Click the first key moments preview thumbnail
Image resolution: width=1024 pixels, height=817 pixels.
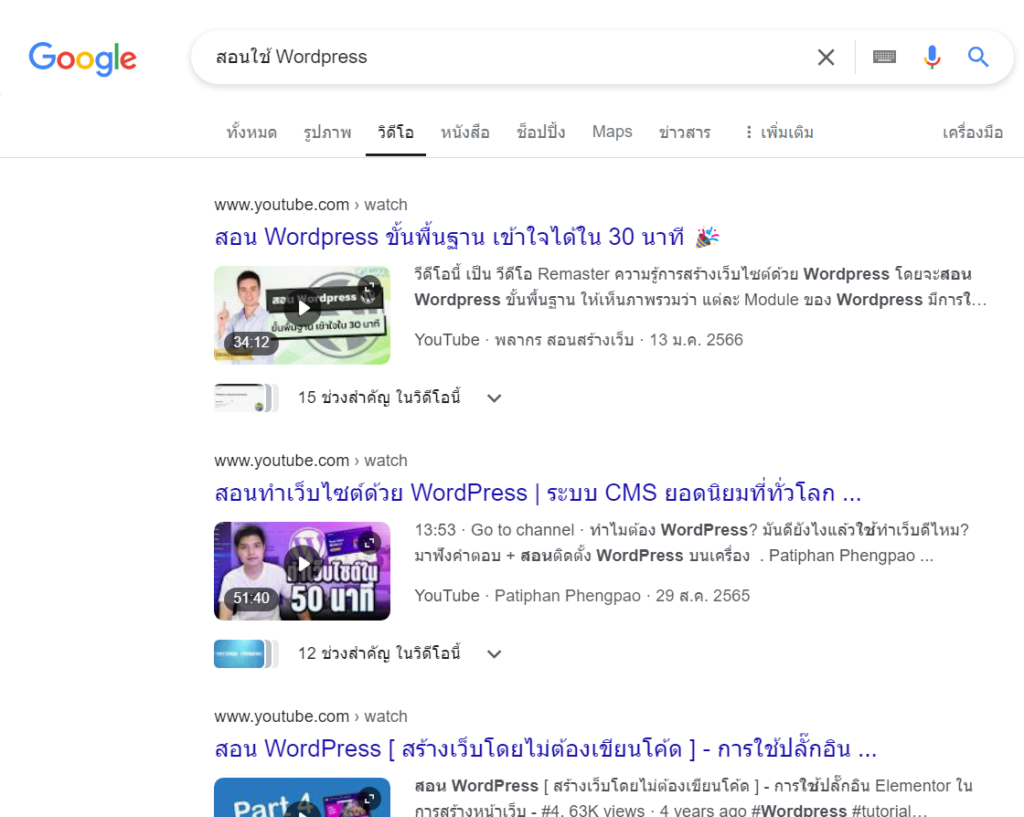(x=241, y=398)
